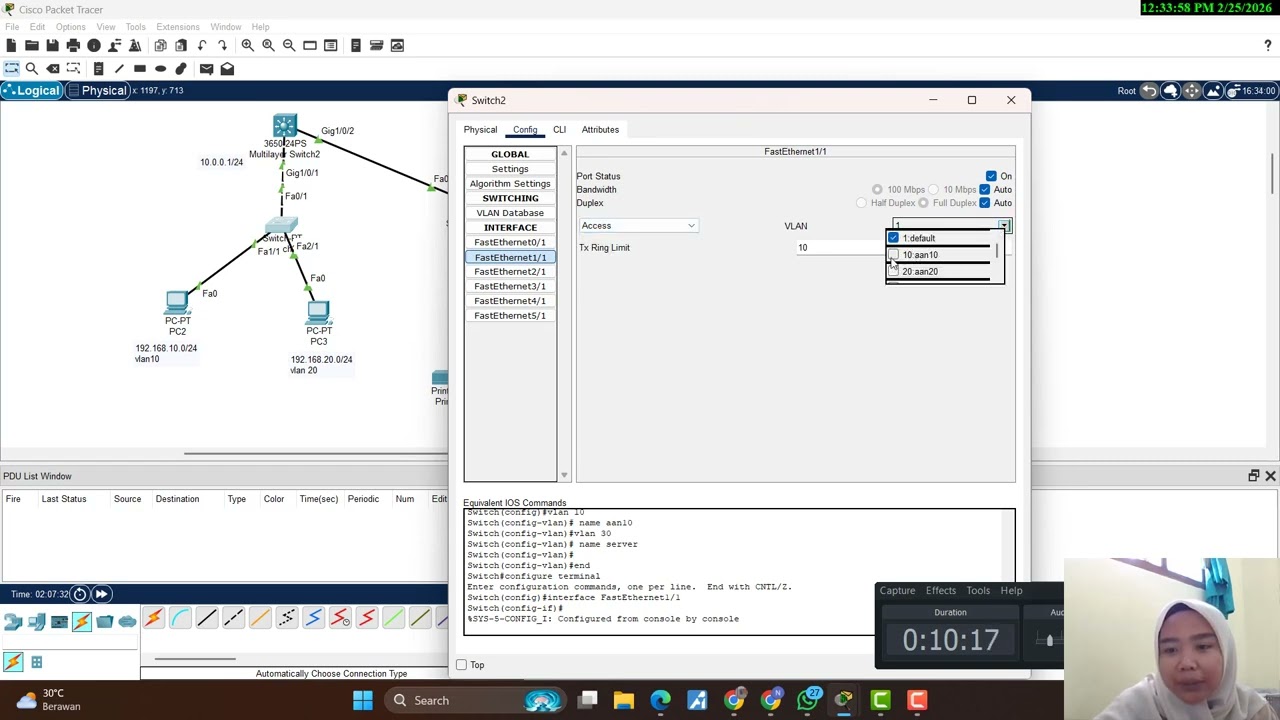This screenshot has height=720, width=1280.
Task: Select FastEthernet0/1 interface
Action: tap(510, 242)
